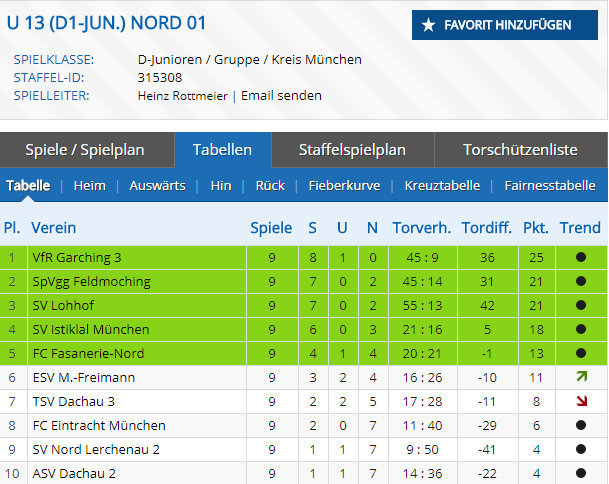Switch to the Kreuztabelle view
The width and height of the screenshot is (609, 484).
pyautogui.click(x=442, y=185)
